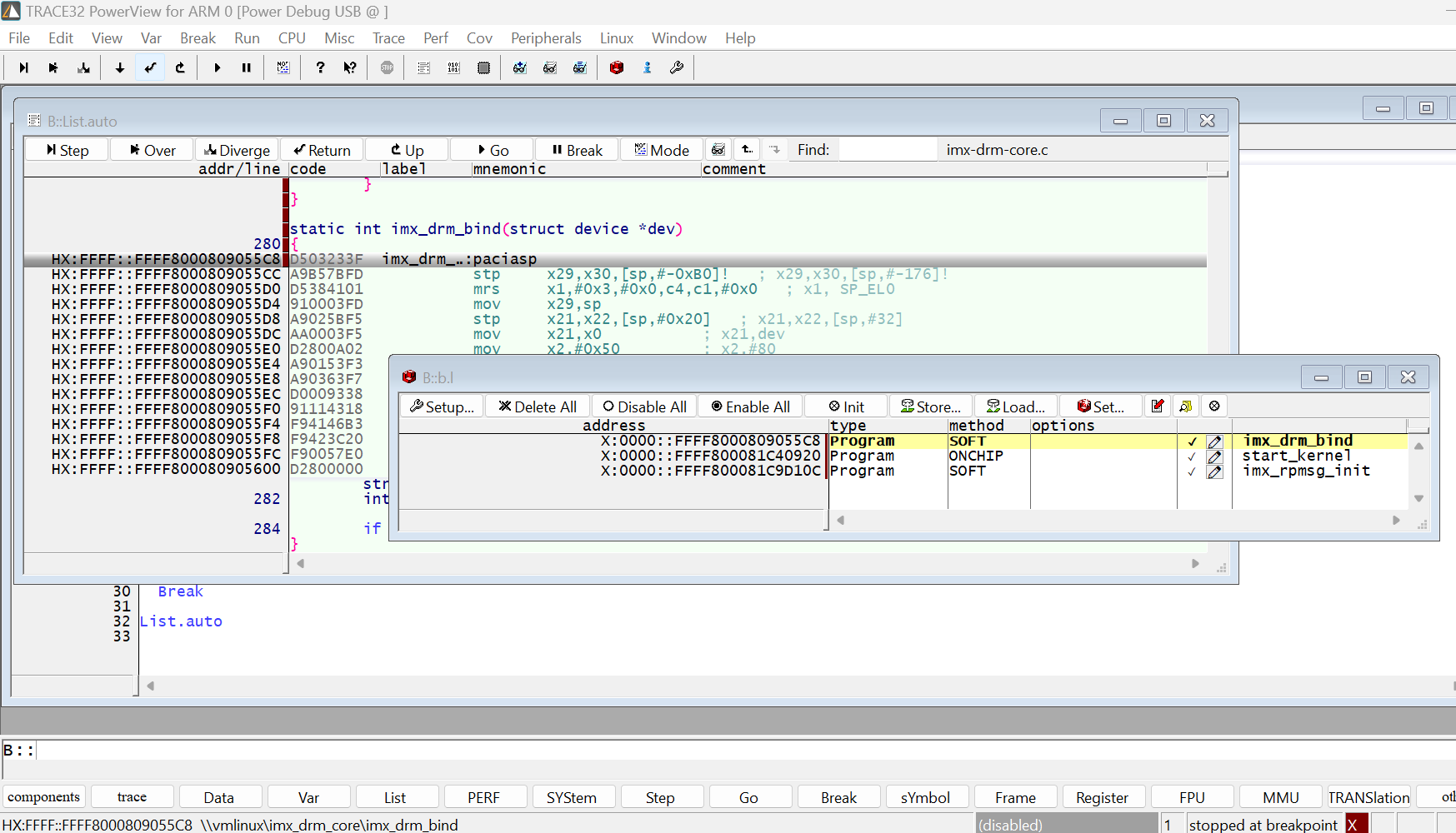This screenshot has width=1456, height=833.
Task: Disable the start_kernel breakpoint checkmark
Action: [x=1192, y=456]
